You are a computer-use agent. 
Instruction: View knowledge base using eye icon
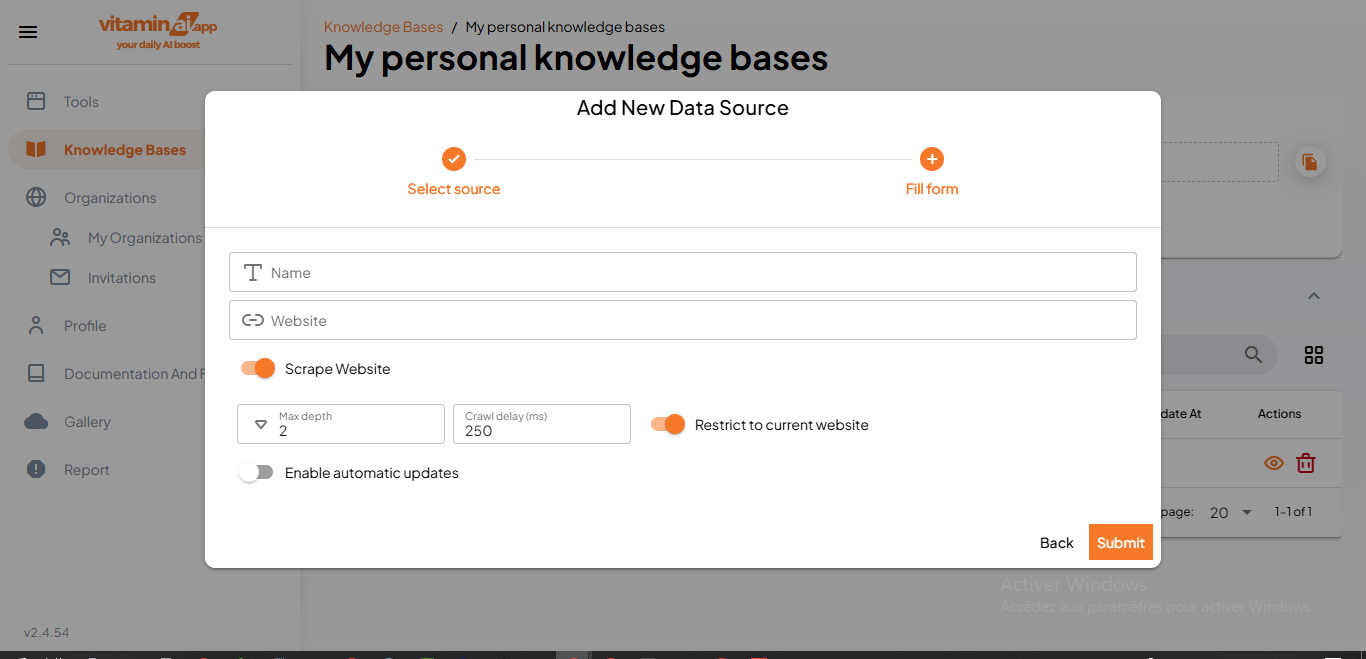(1274, 463)
